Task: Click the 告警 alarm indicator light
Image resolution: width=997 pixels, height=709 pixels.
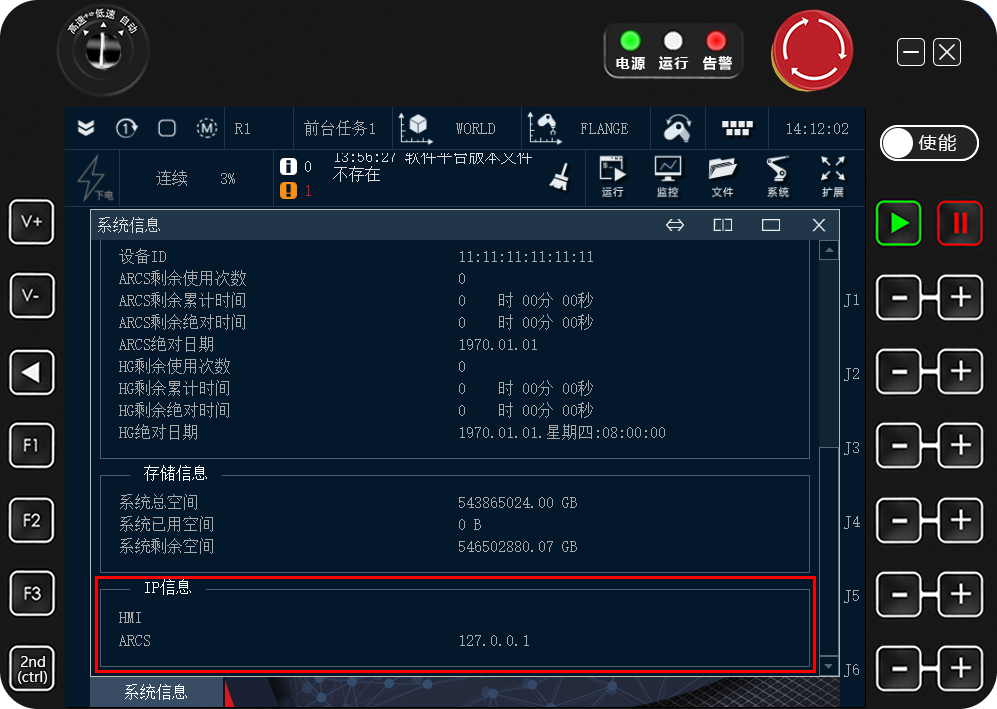Action: click(717, 41)
